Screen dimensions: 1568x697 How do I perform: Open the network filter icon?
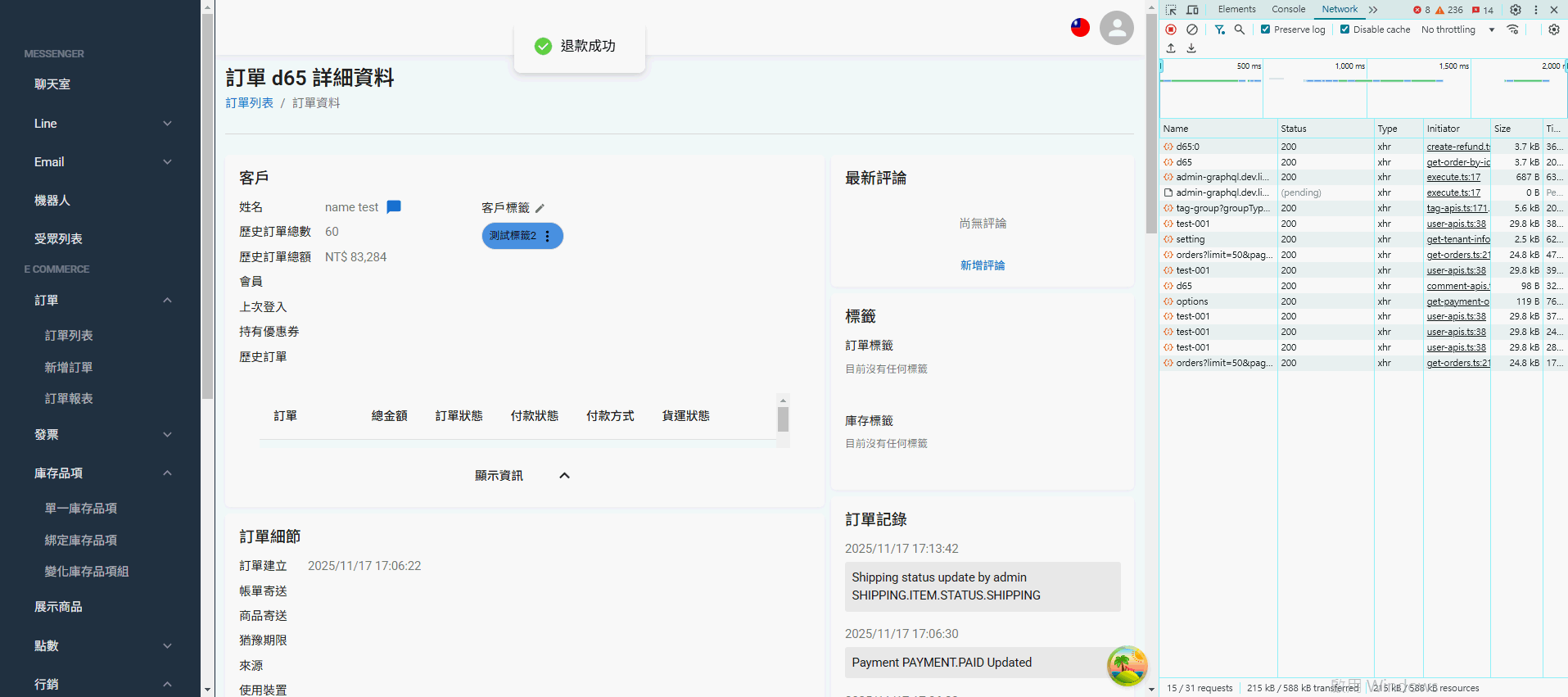click(1220, 29)
